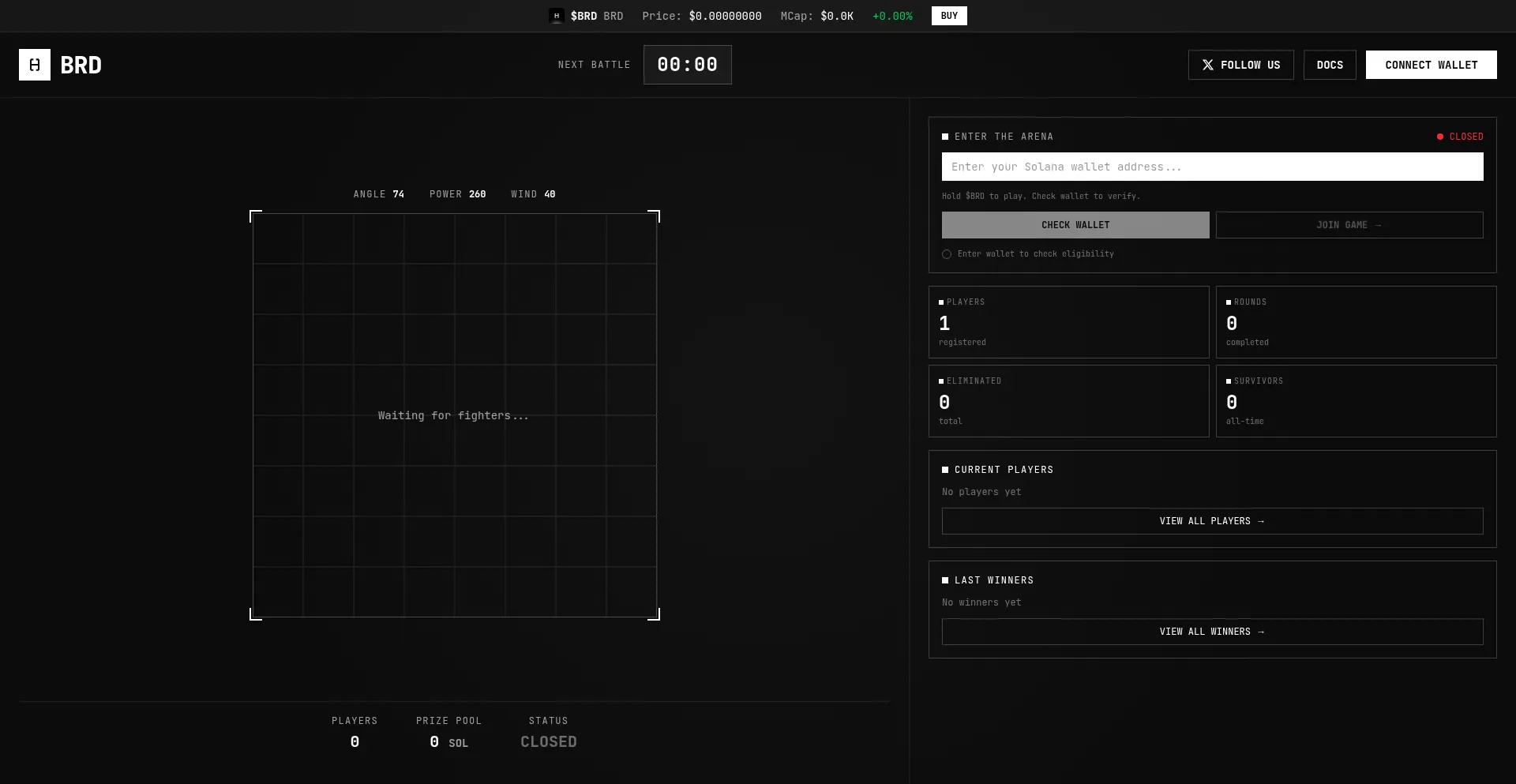Expand View All Players list
This screenshot has width=1516, height=784.
click(1212, 521)
